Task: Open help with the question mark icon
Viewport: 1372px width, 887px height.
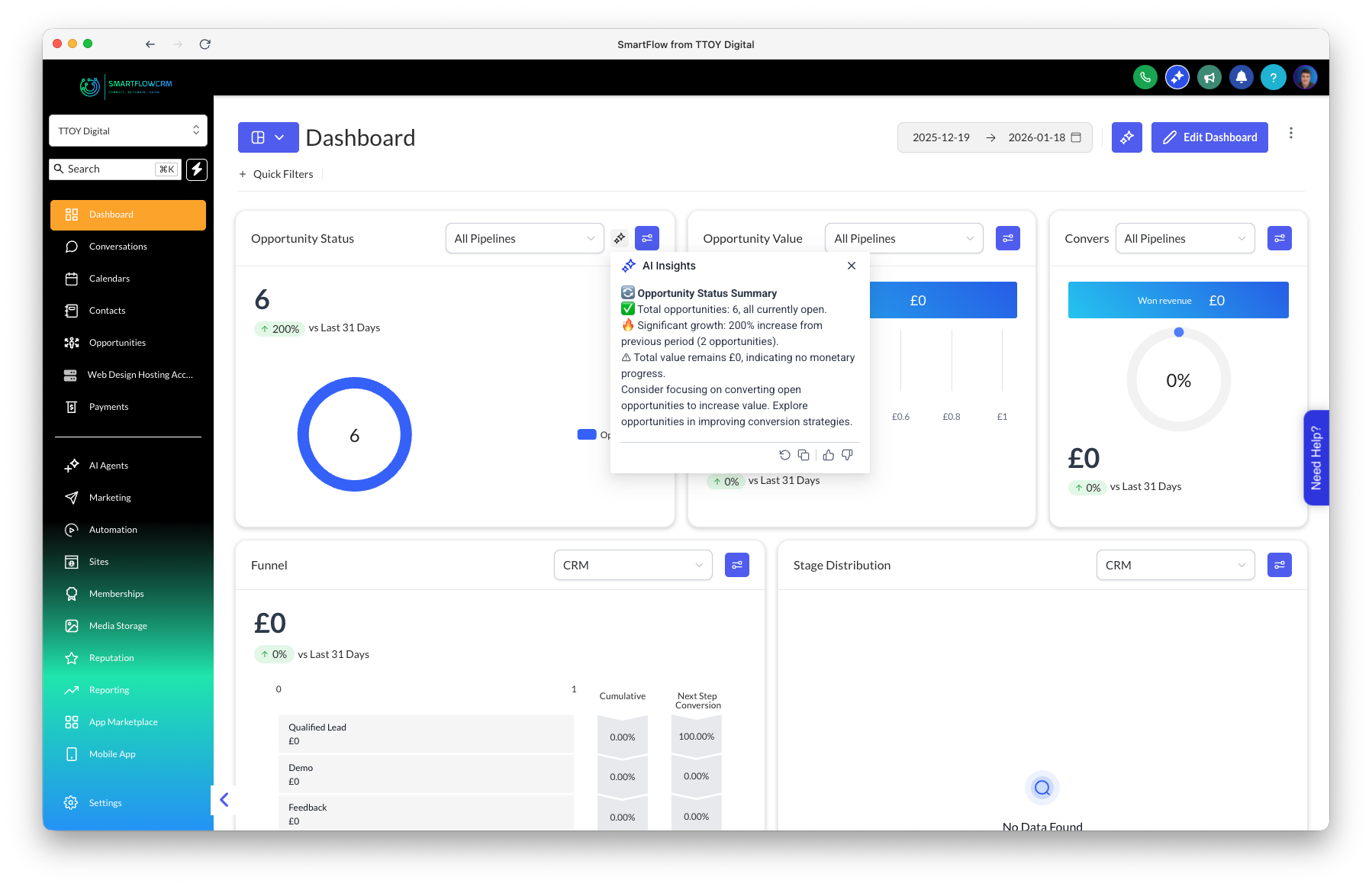Action: (1273, 77)
